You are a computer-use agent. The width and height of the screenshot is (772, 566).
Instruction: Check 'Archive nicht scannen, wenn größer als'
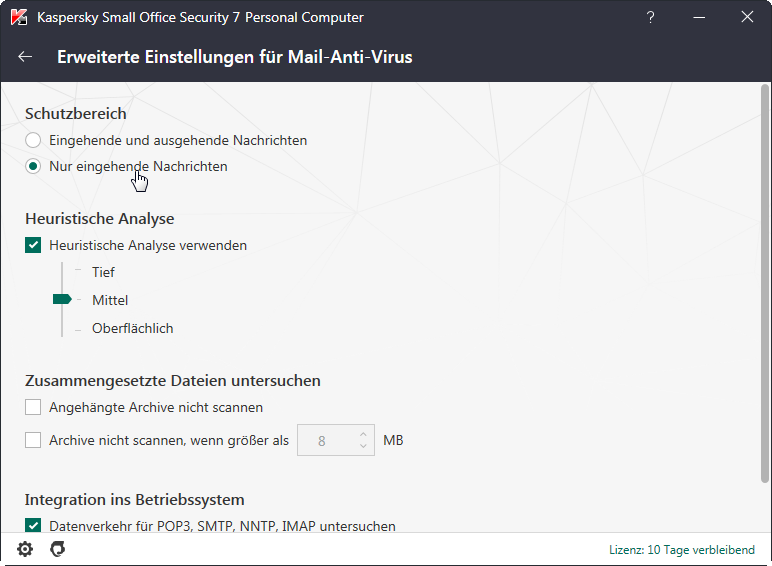34,440
